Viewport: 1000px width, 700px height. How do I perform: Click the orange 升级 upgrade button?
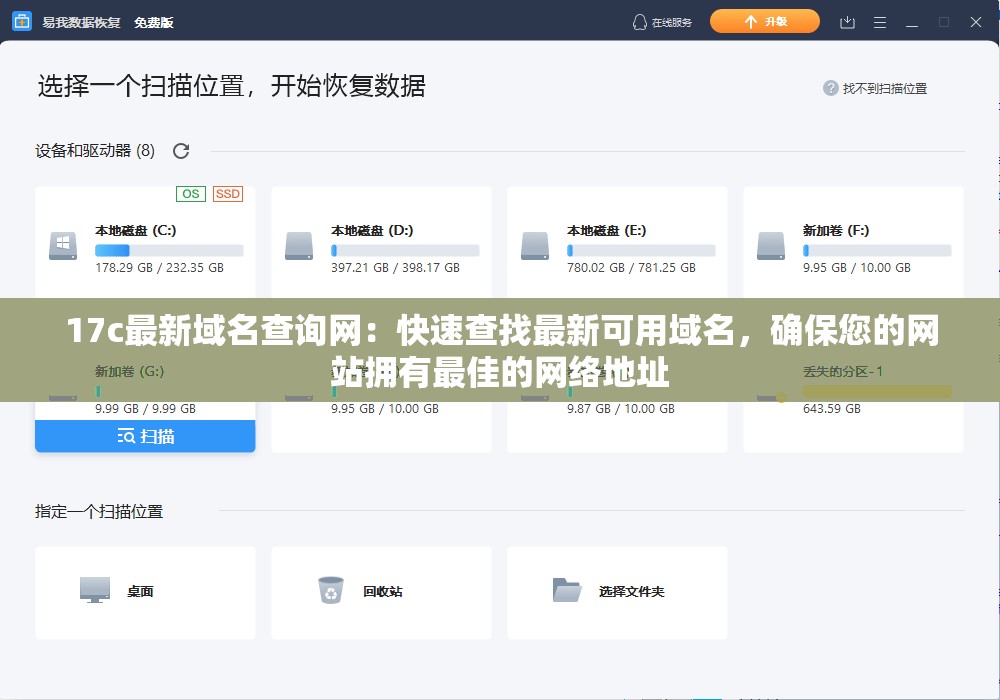tap(765, 20)
